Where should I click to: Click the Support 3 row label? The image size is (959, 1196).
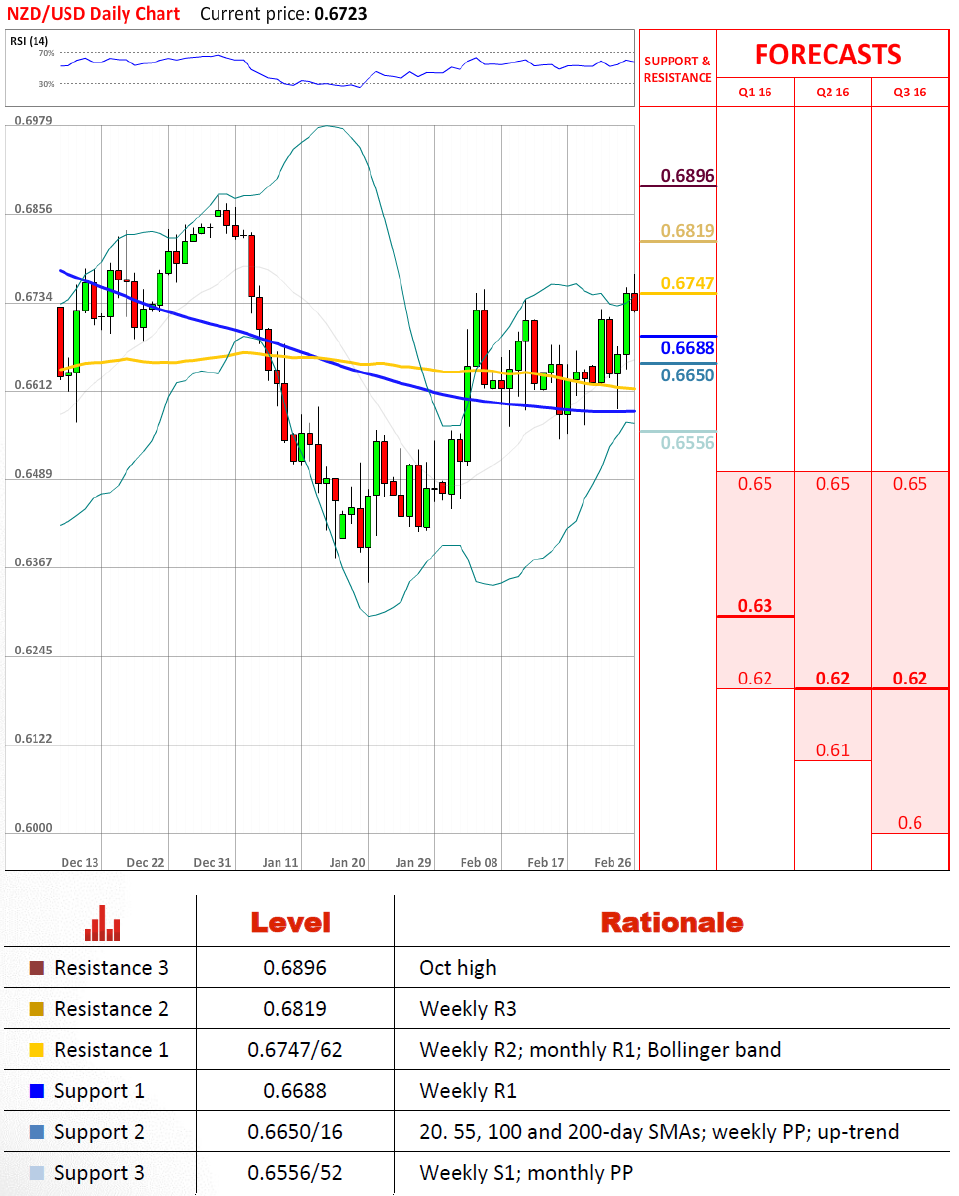(99, 1173)
